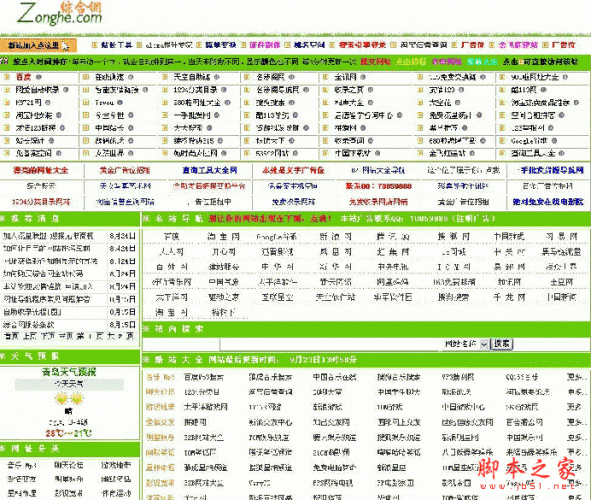Open 搜狐网 in the 名站导航 section

[453, 237]
